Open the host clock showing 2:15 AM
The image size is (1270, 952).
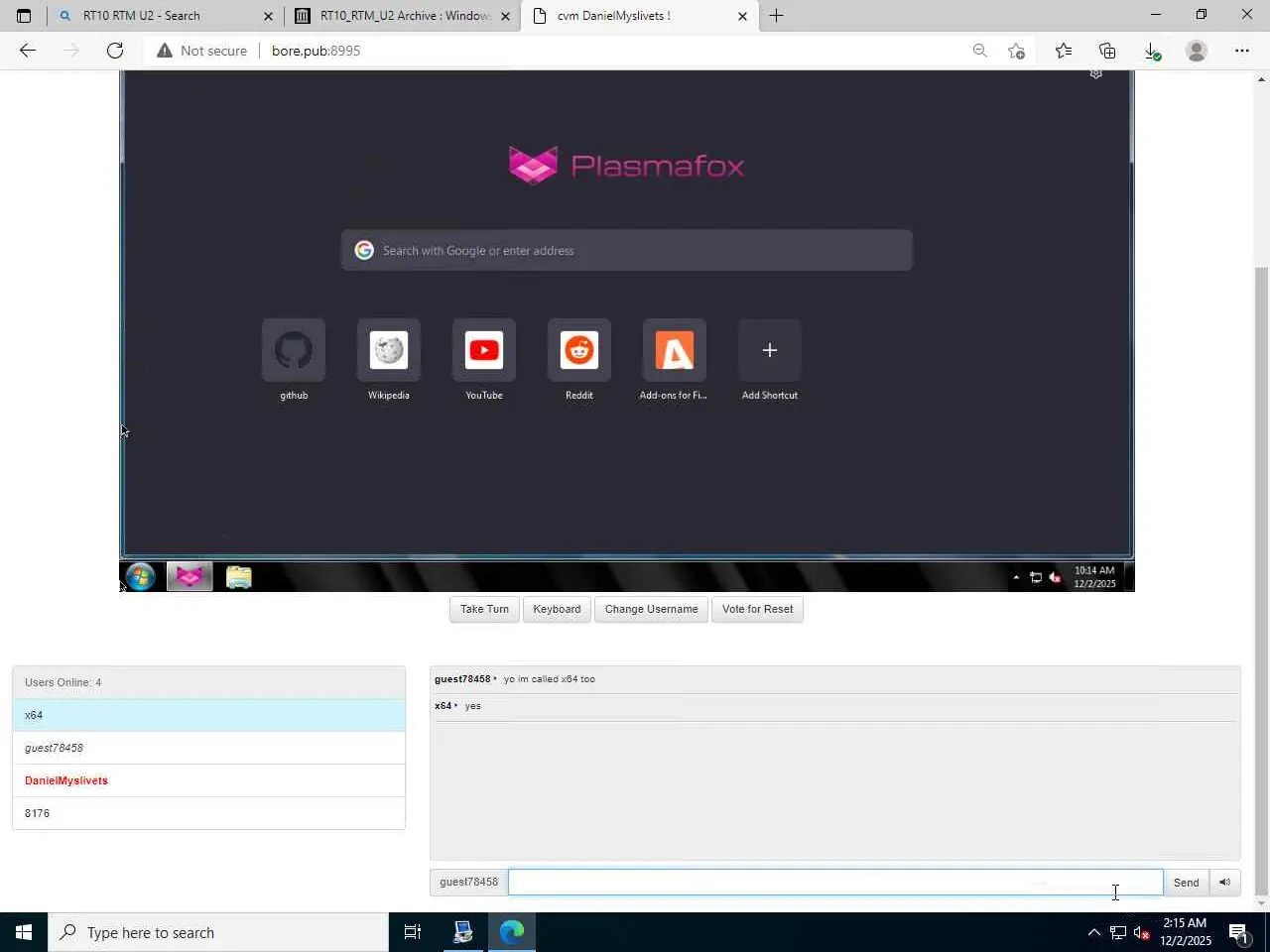coord(1185,932)
